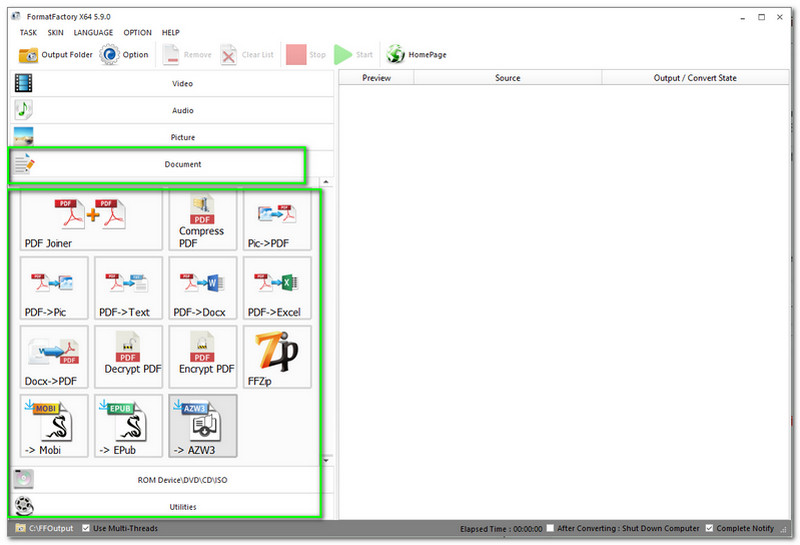Select the -> Mobi ebook converter
Image resolution: width=800 pixels, height=545 pixels.
click(54, 426)
